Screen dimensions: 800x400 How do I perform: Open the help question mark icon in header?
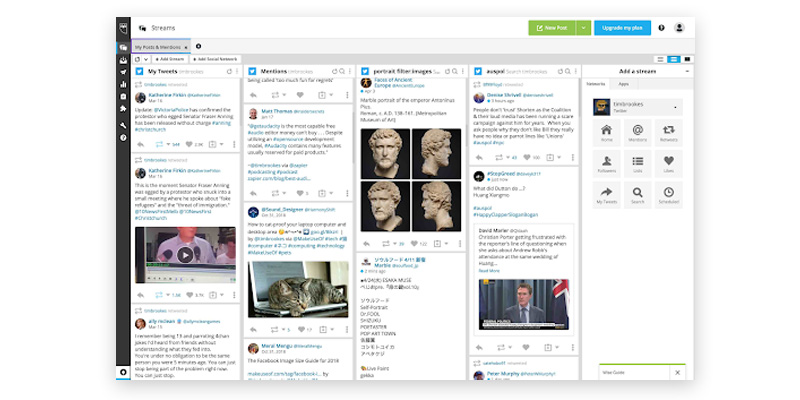tap(661, 28)
